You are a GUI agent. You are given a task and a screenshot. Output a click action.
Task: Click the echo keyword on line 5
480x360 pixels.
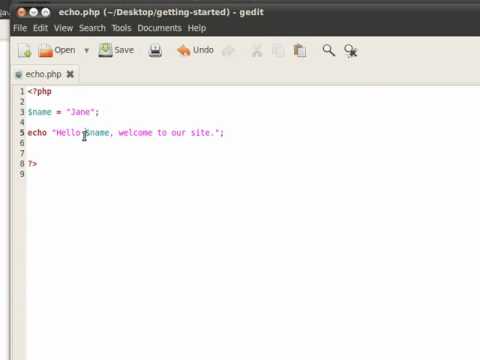click(37, 133)
